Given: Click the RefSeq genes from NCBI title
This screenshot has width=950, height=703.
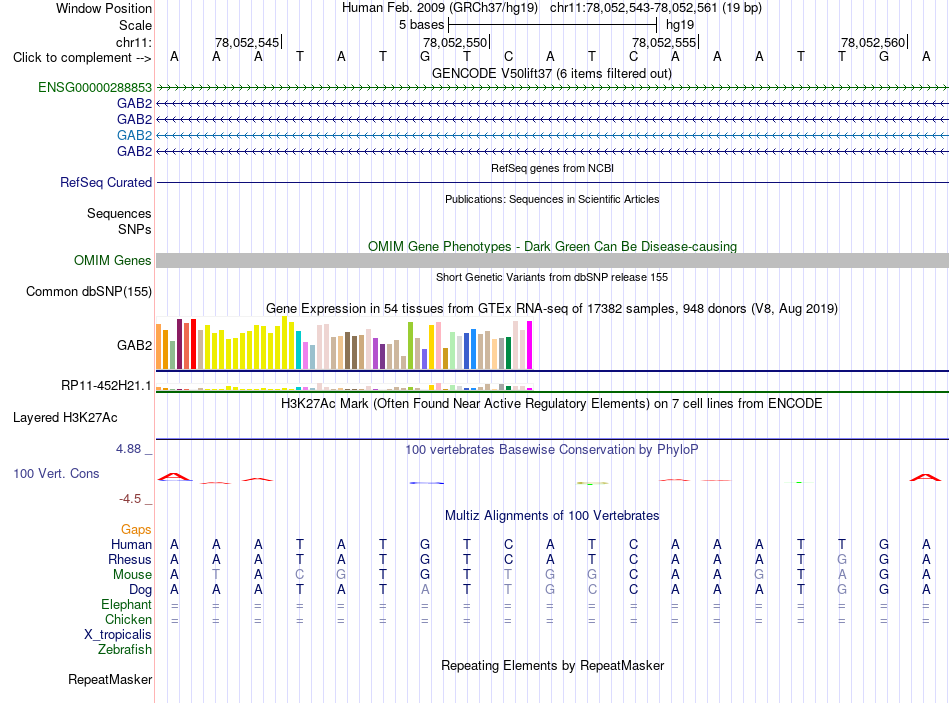Looking at the screenshot, I should point(552,168).
